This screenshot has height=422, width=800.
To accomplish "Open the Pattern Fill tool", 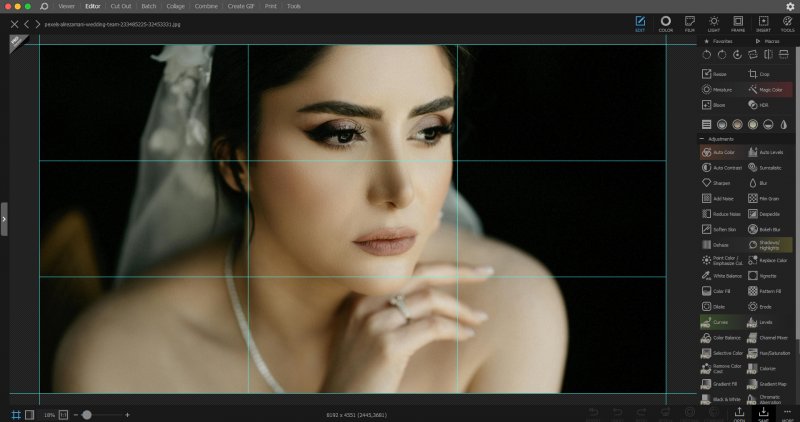I will click(765, 291).
